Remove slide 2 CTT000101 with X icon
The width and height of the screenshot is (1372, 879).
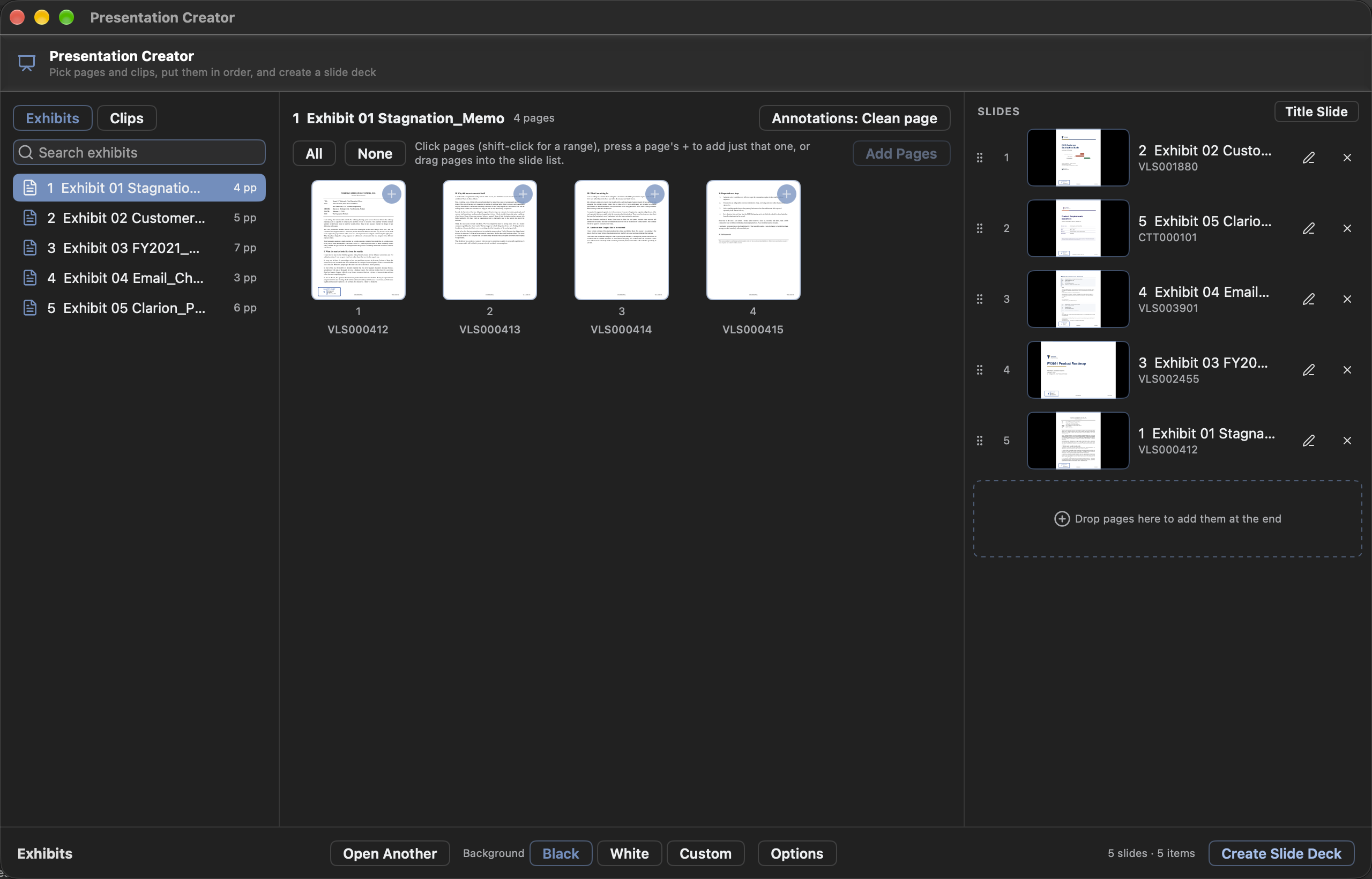(x=1347, y=228)
